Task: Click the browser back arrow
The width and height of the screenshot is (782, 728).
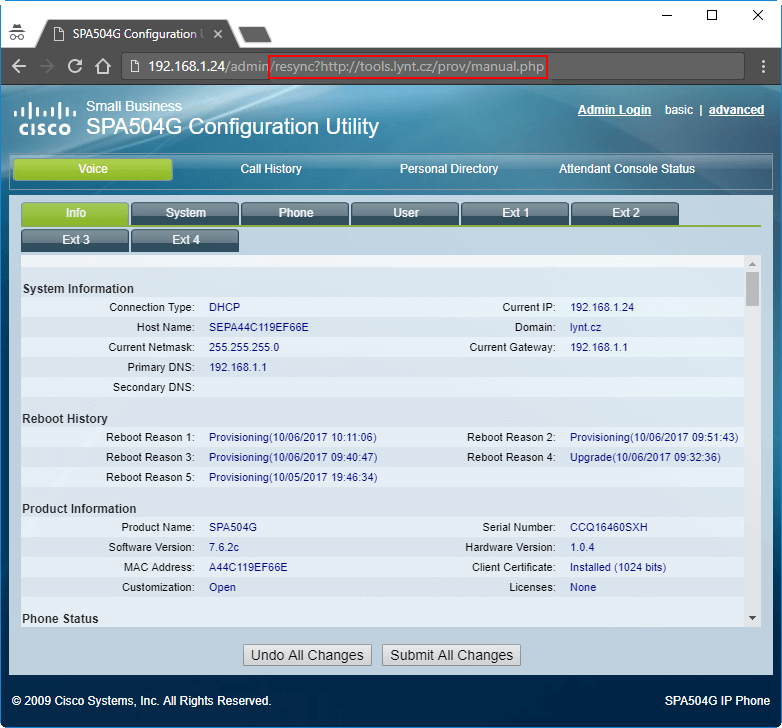Action: click(19, 66)
